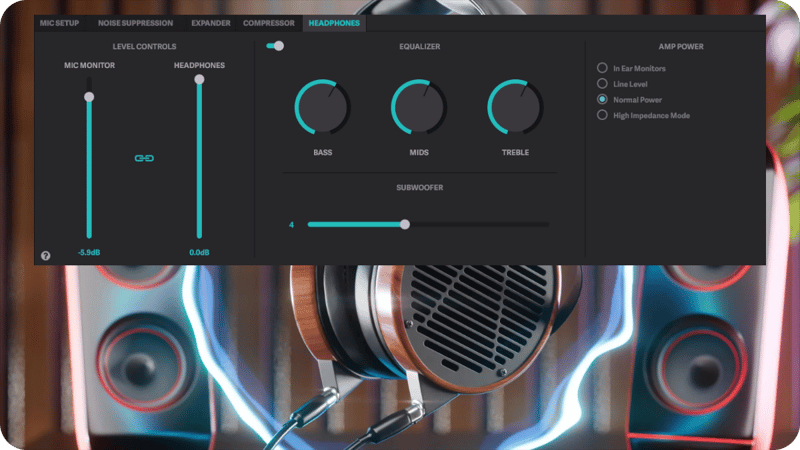Click the link icon between level sliders
Screen dimensions: 800x450
coord(144,158)
